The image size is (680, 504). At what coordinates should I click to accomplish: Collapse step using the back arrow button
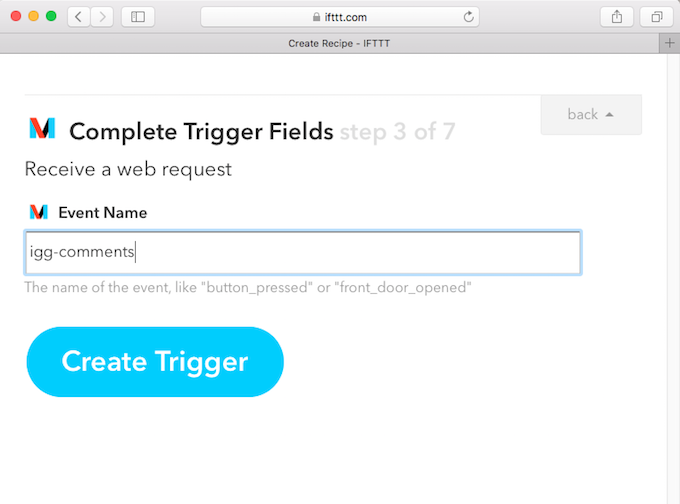(591, 115)
